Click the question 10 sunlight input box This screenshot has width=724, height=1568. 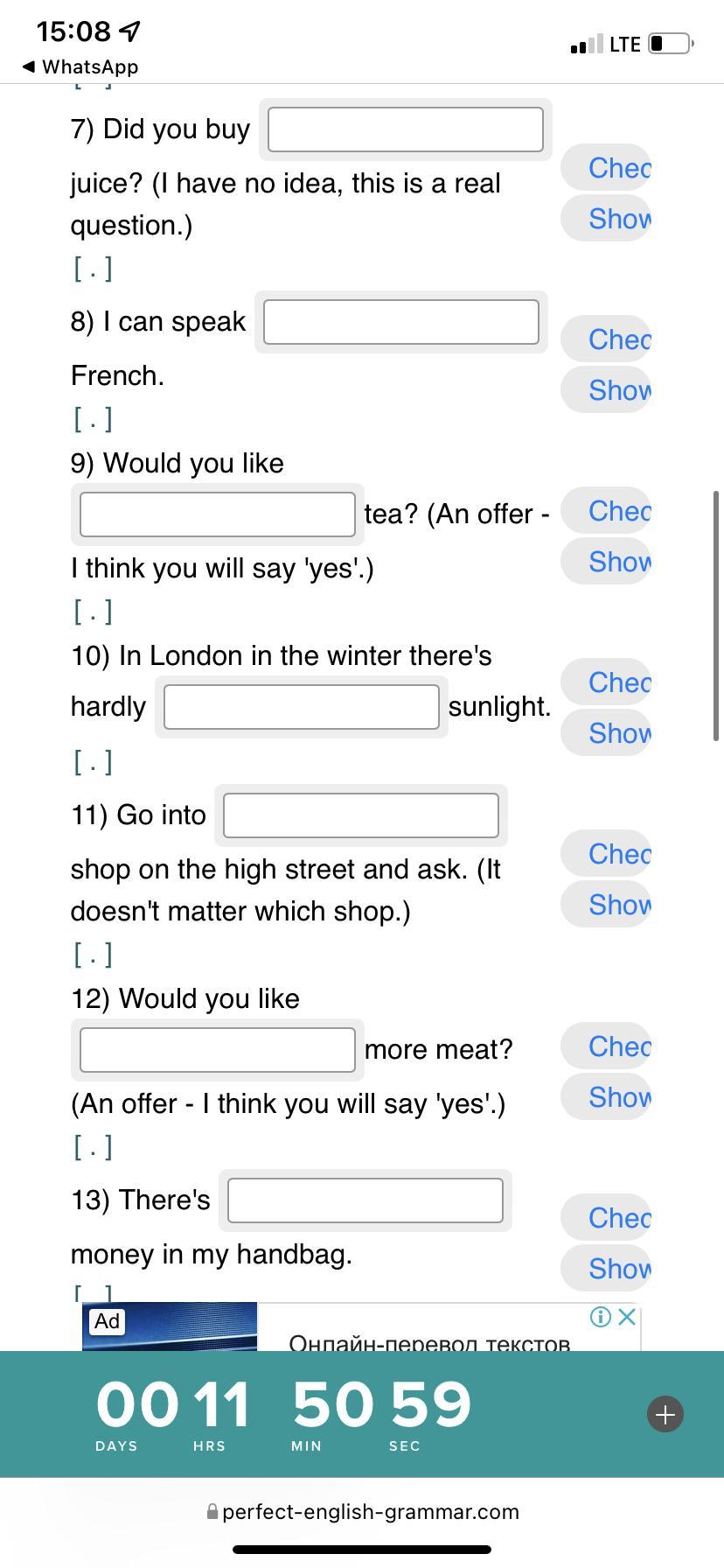point(301,707)
